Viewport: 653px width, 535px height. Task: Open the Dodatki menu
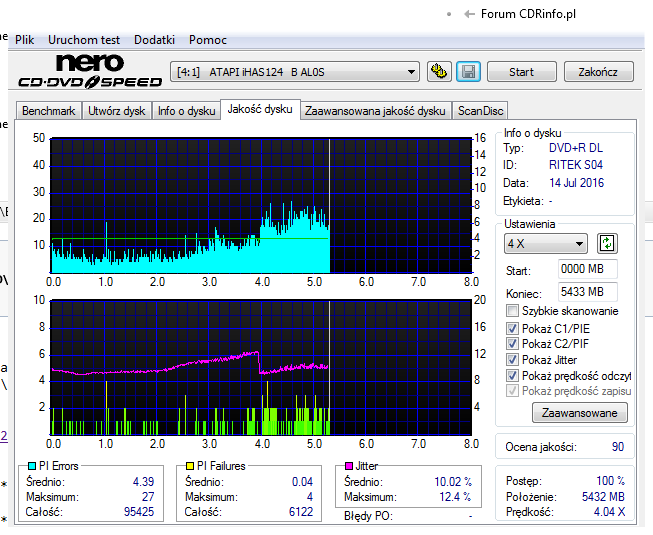pyautogui.click(x=154, y=40)
